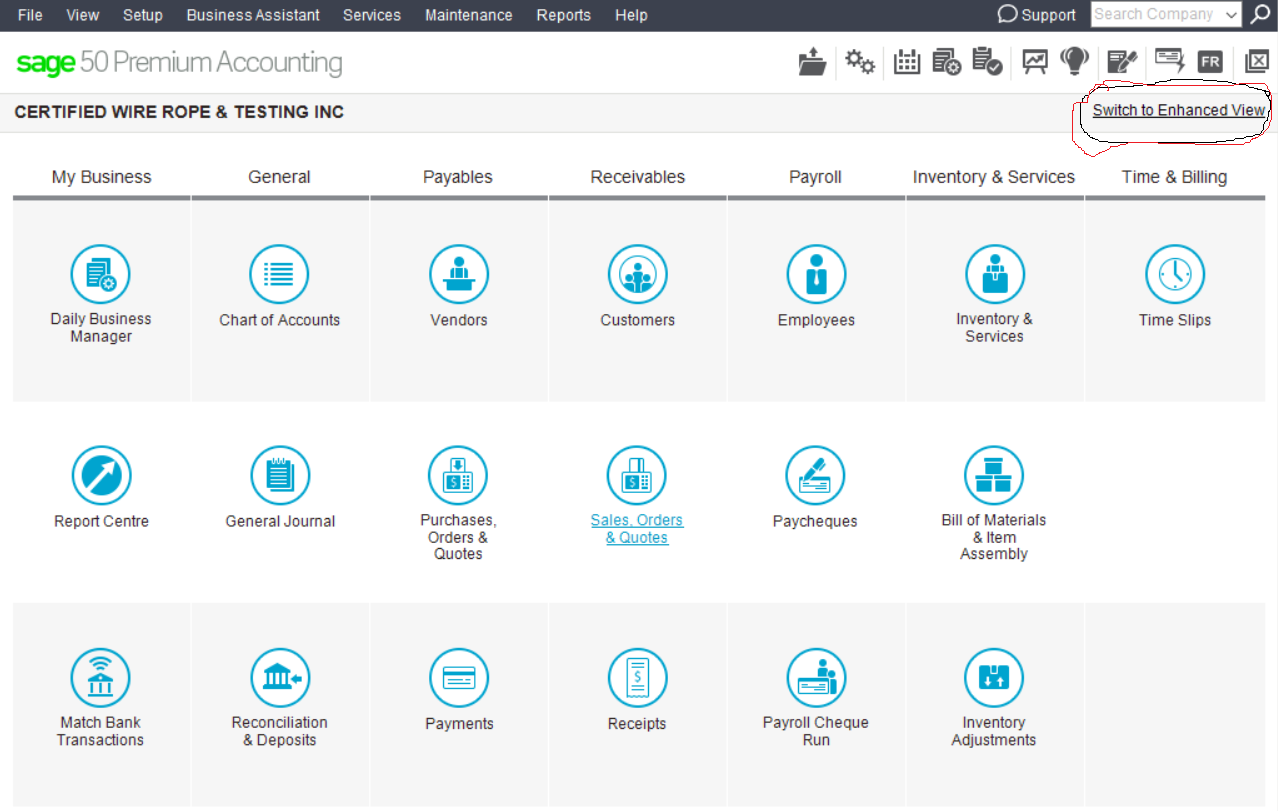1278x811 pixels.
Task: Open the Paycheques journal icon
Action: [x=815, y=476]
